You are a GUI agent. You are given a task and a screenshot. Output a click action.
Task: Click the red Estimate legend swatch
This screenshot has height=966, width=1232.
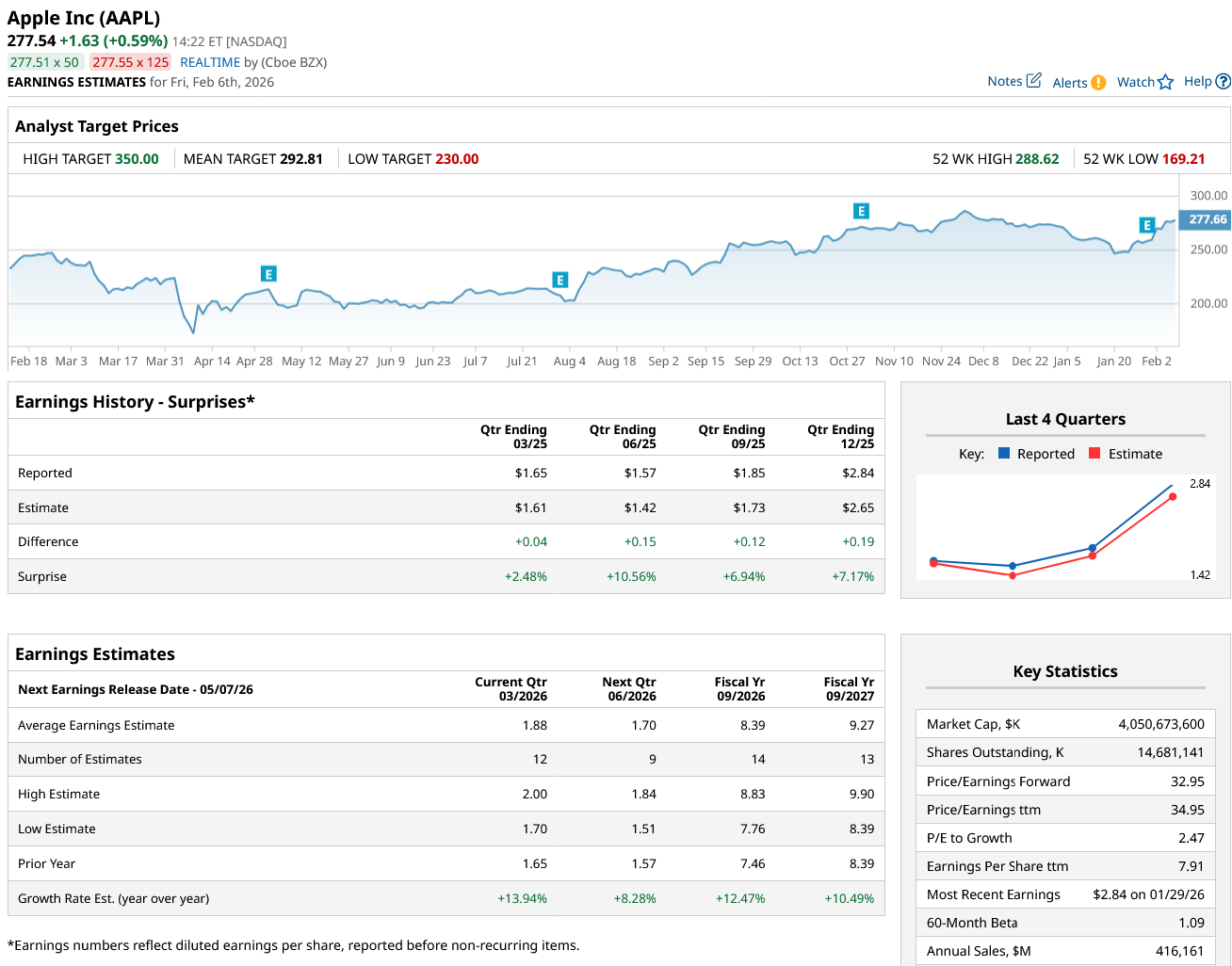pos(1094,454)
